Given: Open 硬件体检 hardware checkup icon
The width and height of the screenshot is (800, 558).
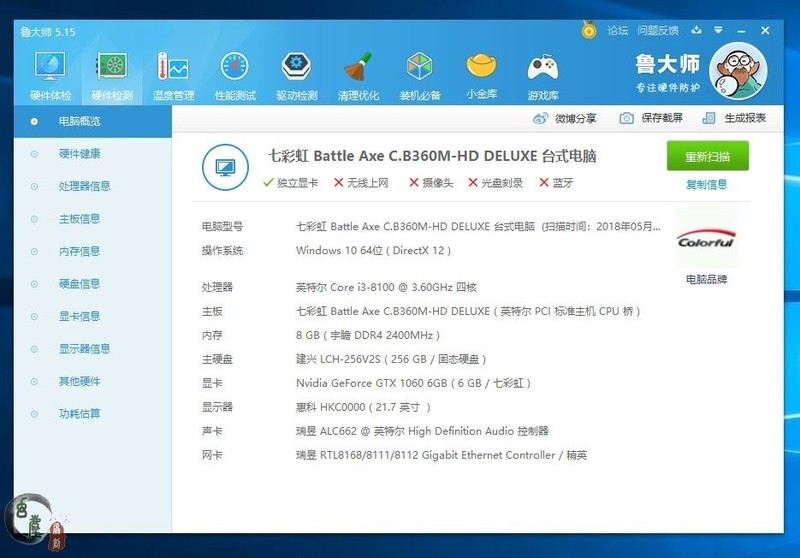Looking at the screenshot, I should [x=50, y=75].
